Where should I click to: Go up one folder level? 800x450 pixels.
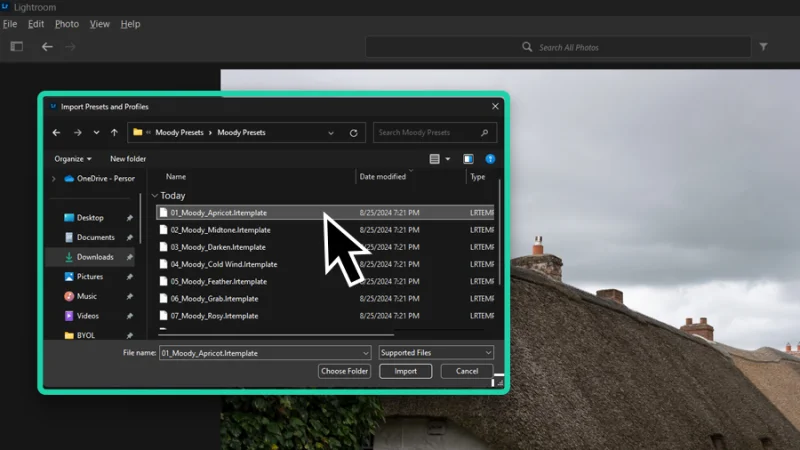point(114,133)
